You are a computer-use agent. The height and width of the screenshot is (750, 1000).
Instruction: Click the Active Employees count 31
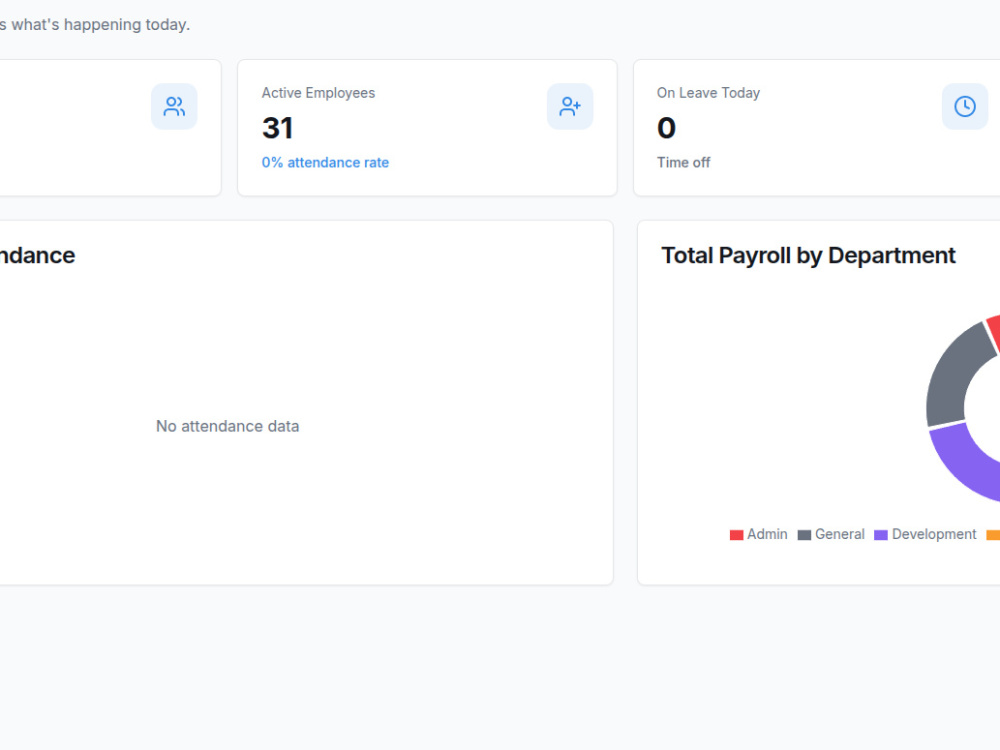click(277, 128)
